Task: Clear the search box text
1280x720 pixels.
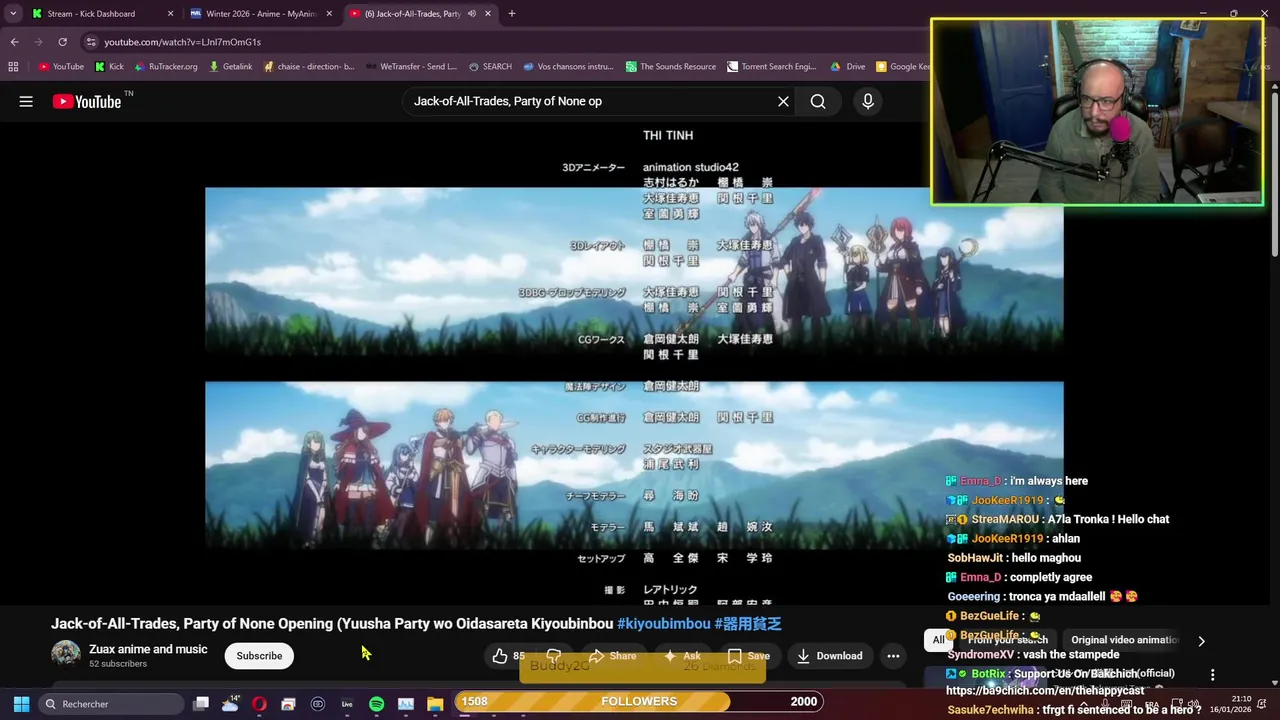Action: tap(783, 101)
